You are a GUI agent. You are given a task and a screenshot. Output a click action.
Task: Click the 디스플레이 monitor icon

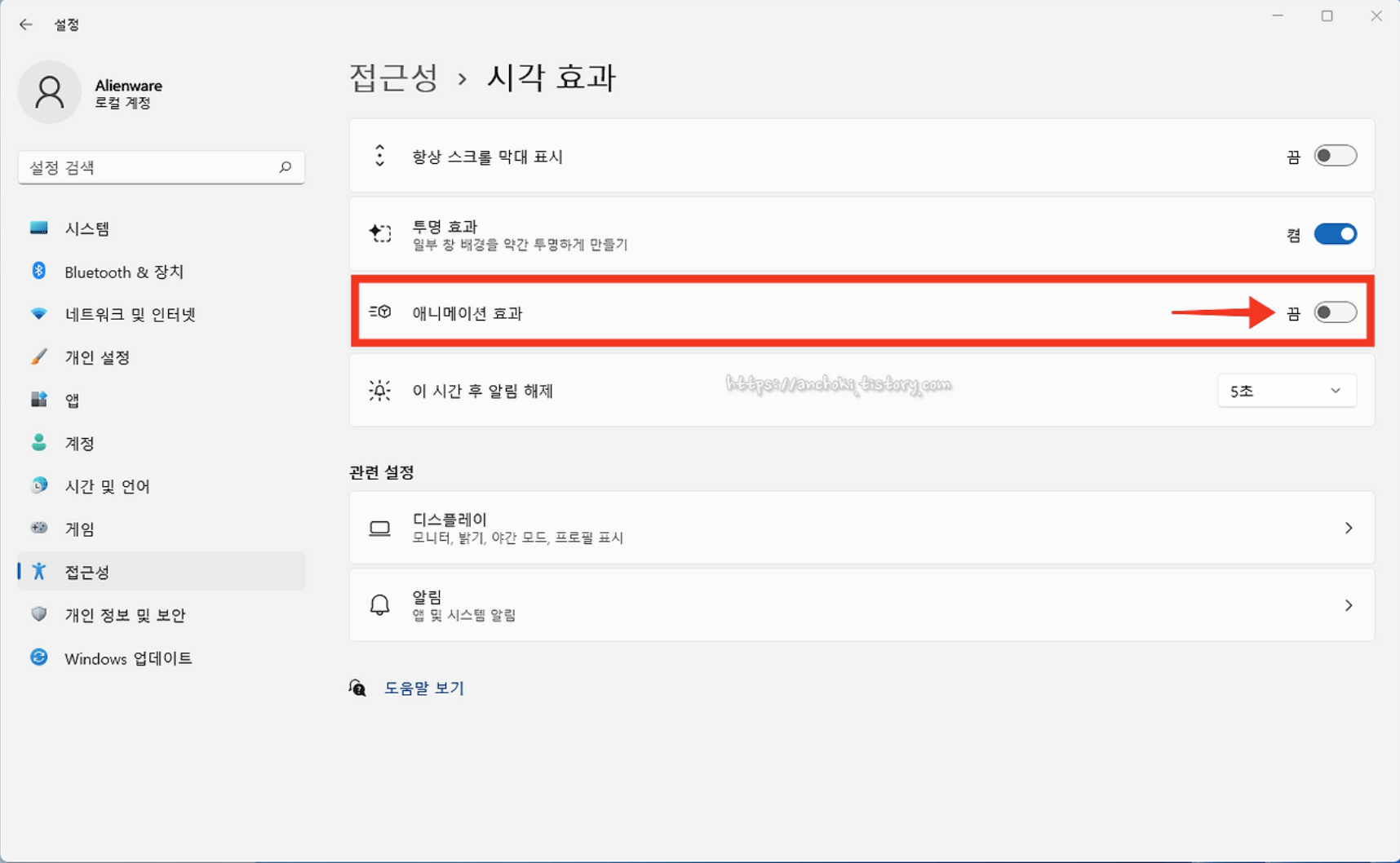pyautogui.click(x=379, y=528)
